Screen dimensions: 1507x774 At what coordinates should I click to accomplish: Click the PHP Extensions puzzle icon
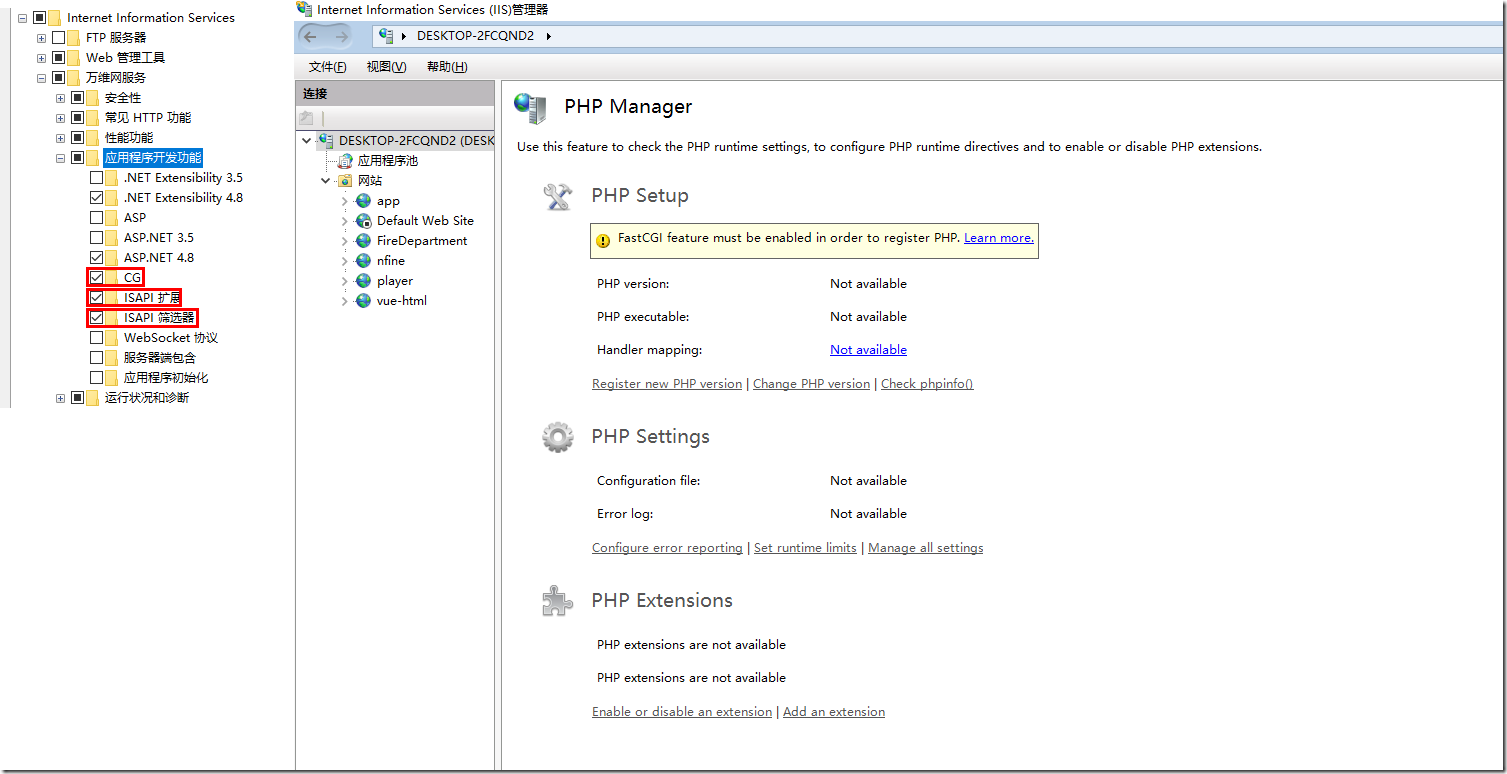(557, 600)
